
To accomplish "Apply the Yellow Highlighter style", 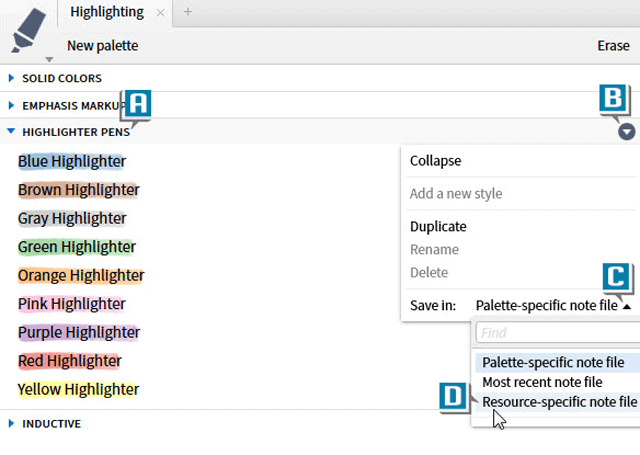I will [x=78, y=389].
